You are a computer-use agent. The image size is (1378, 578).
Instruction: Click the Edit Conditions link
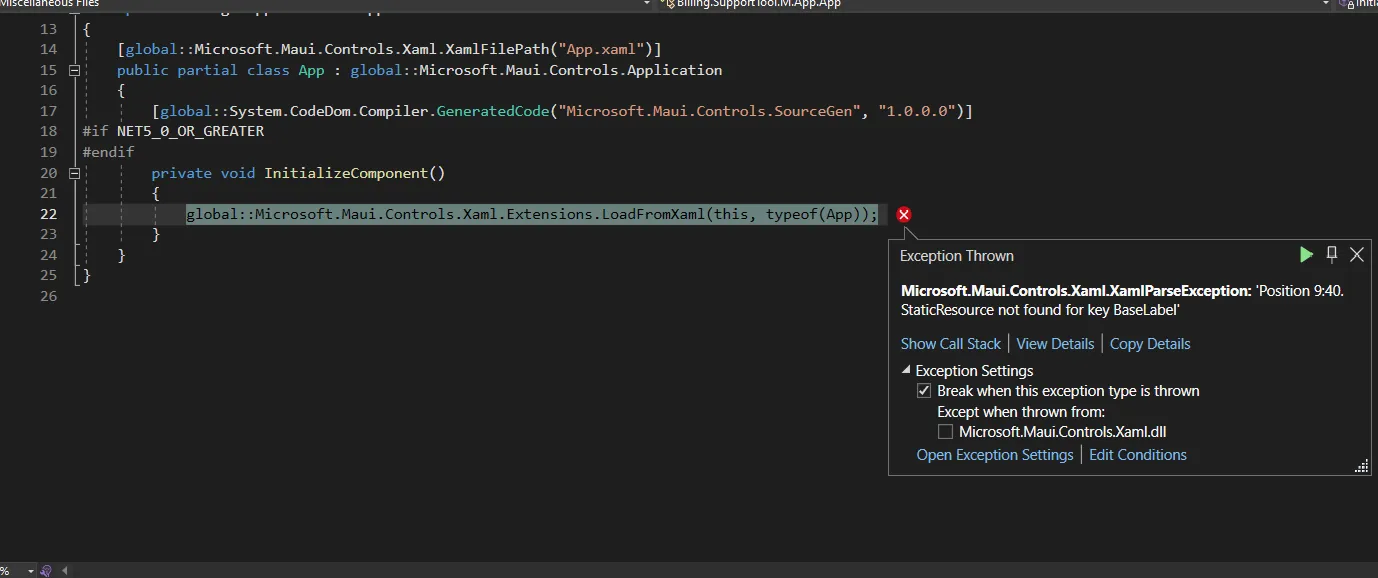coord(1138,455)
